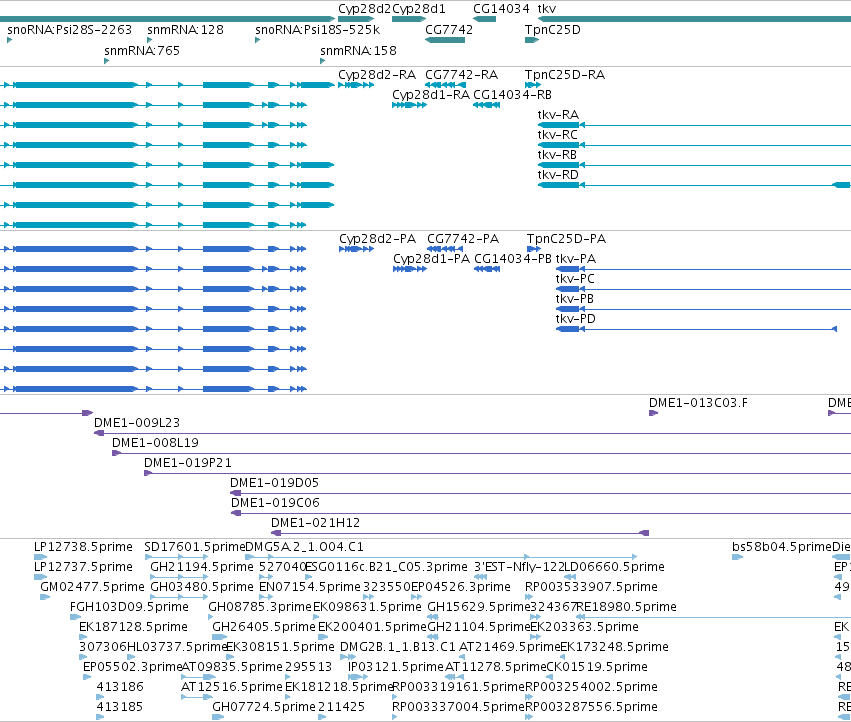Select the CG7742-PA protein track
Image resolution: width=851 pixels, height=722 pixels.
tap(463, 239)
